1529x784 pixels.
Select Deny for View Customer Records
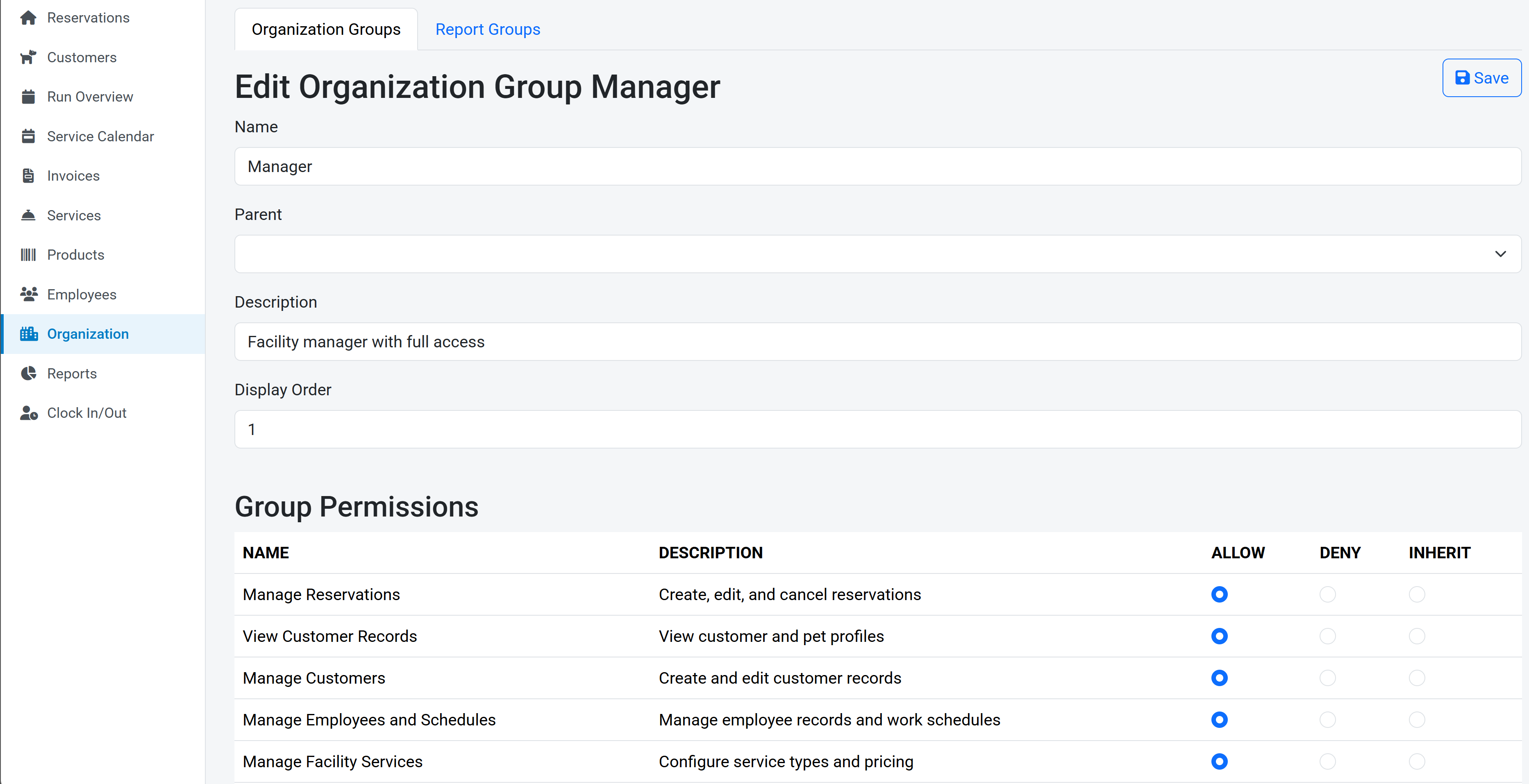(1327, 636)
